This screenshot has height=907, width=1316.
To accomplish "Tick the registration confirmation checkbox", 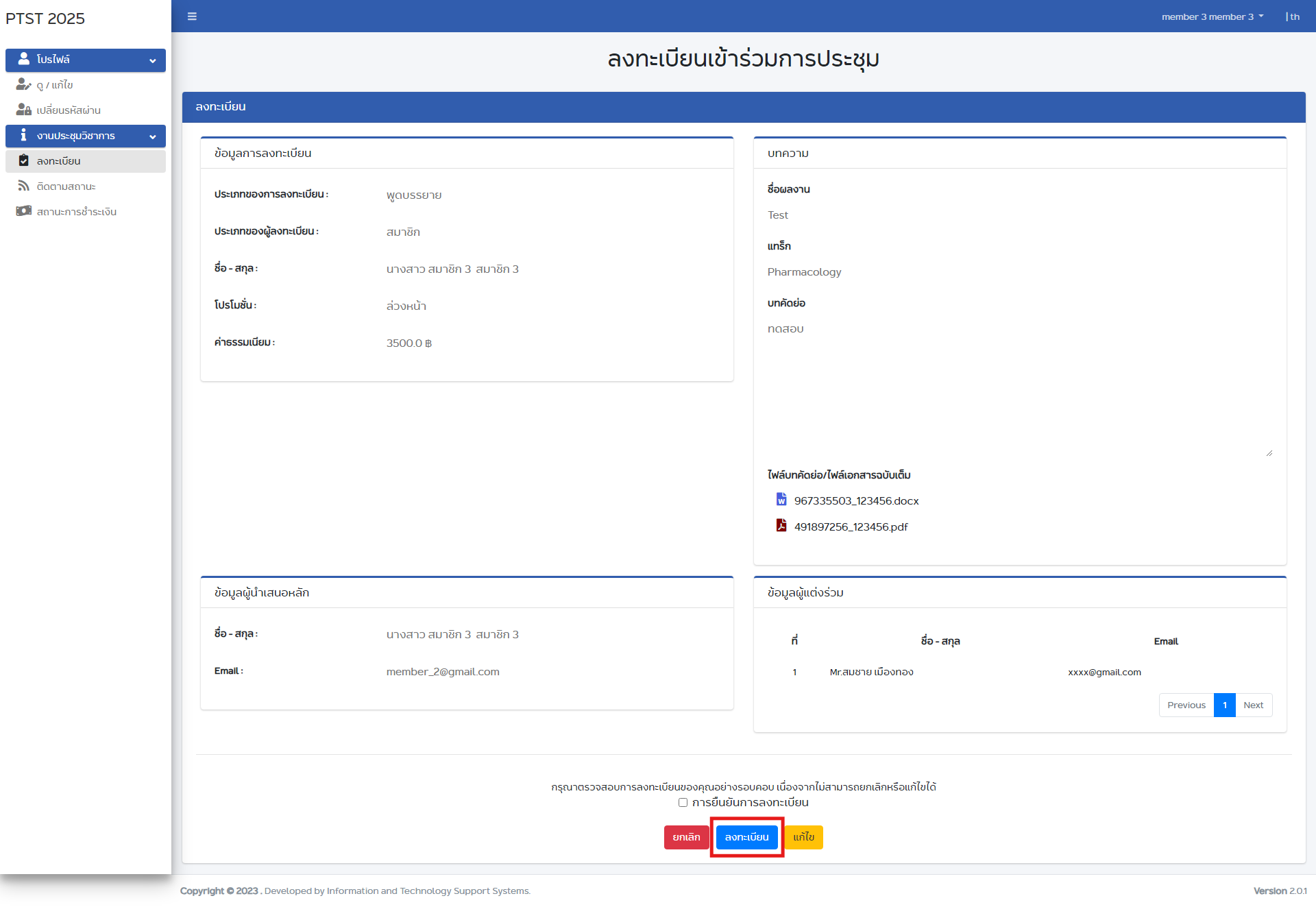I will (683, 802).
